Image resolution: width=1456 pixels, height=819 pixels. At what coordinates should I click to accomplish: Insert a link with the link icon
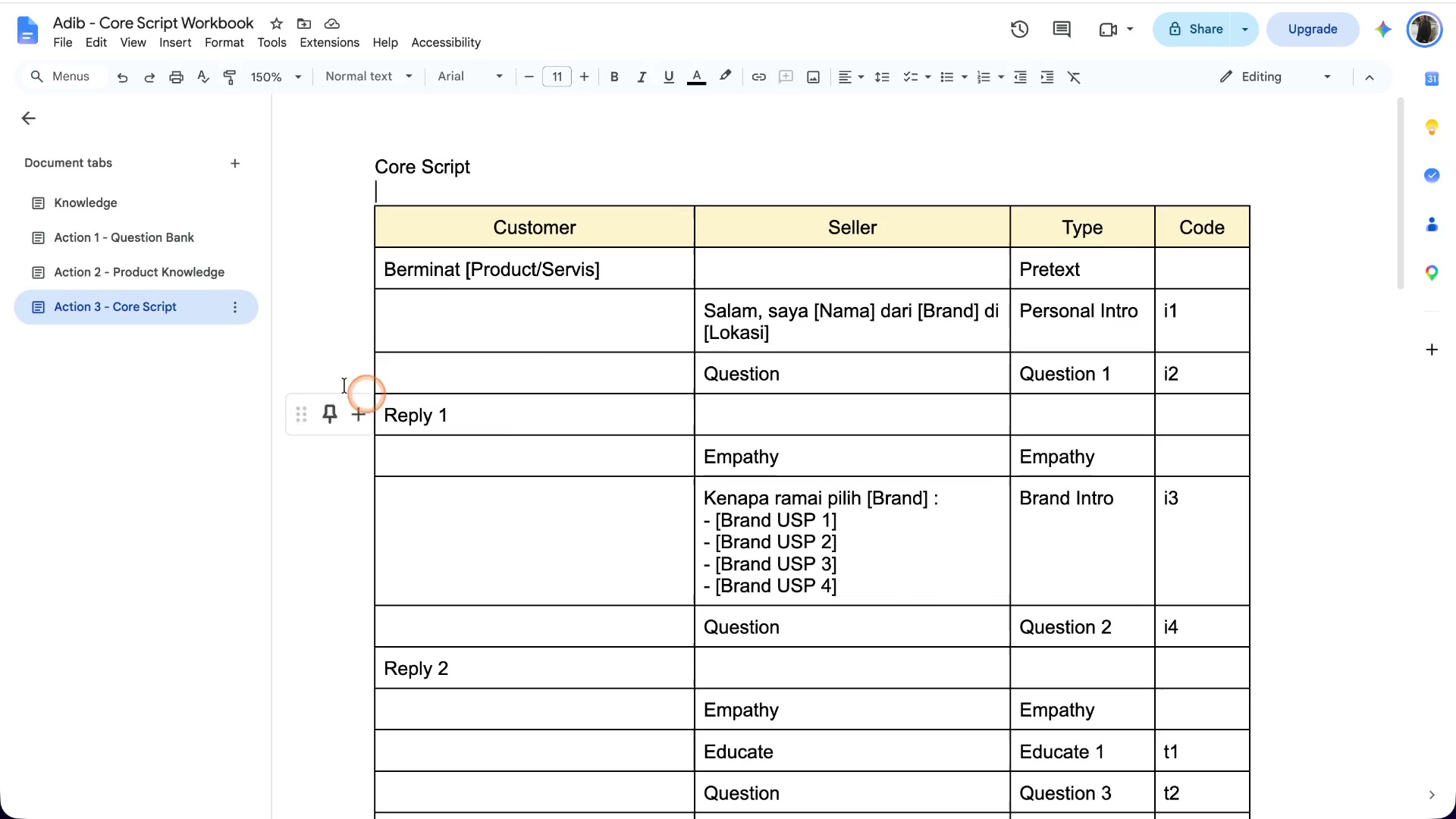[758, 77]
